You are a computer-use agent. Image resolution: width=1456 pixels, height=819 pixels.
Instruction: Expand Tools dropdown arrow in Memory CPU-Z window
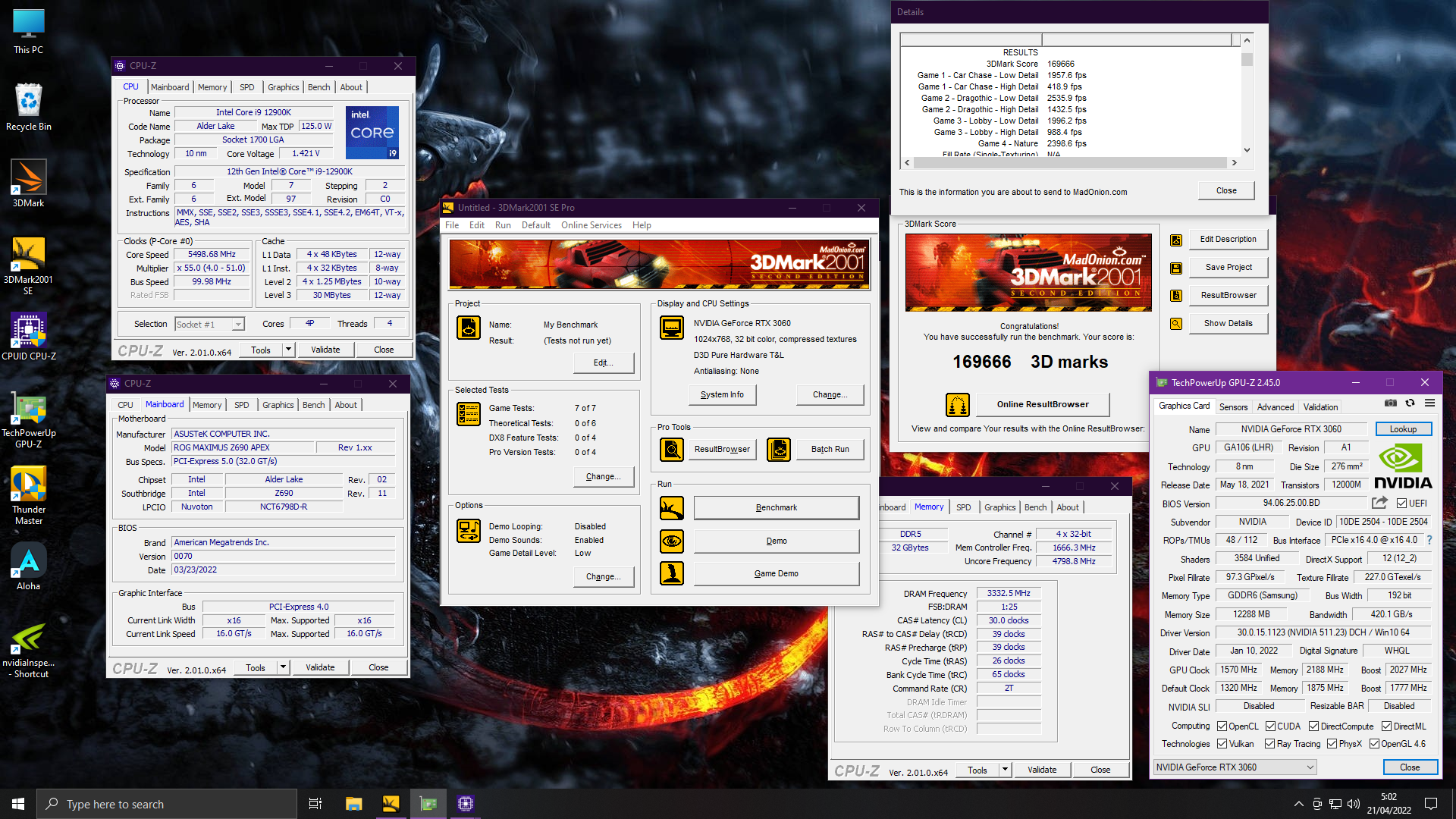(x=1005, y=770)
